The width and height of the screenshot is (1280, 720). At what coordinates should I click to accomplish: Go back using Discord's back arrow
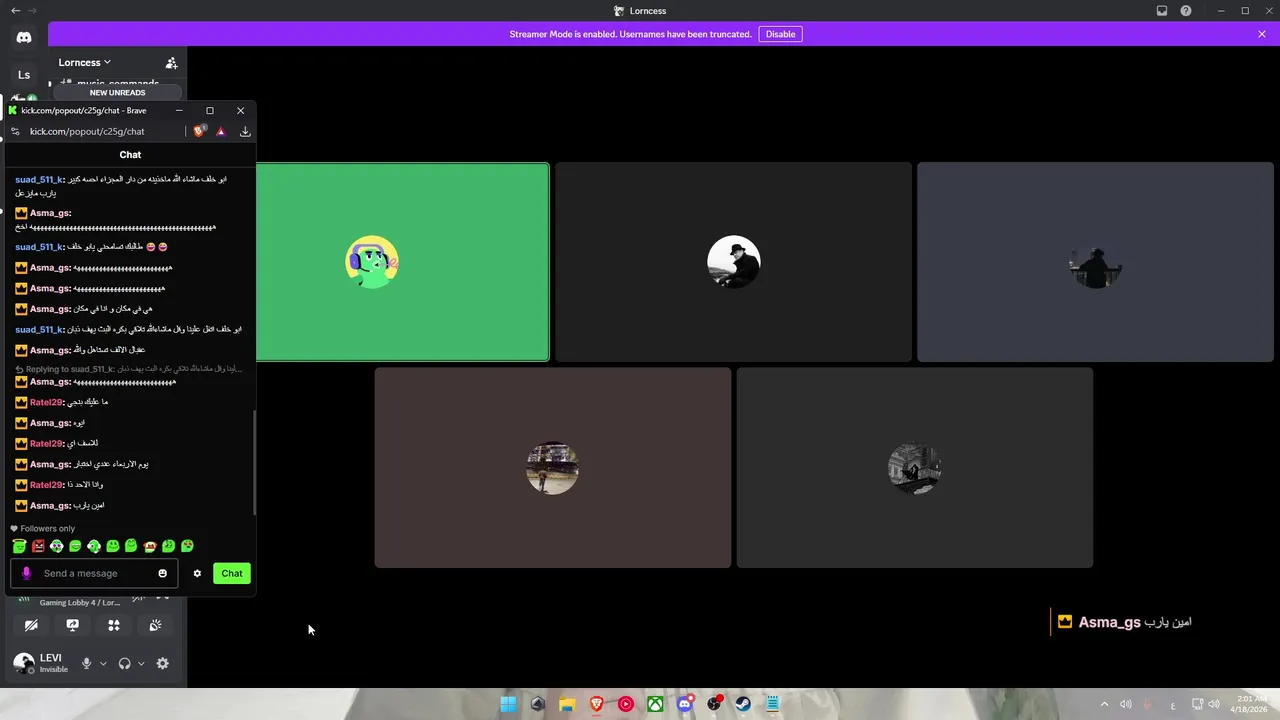pos(15,10)
